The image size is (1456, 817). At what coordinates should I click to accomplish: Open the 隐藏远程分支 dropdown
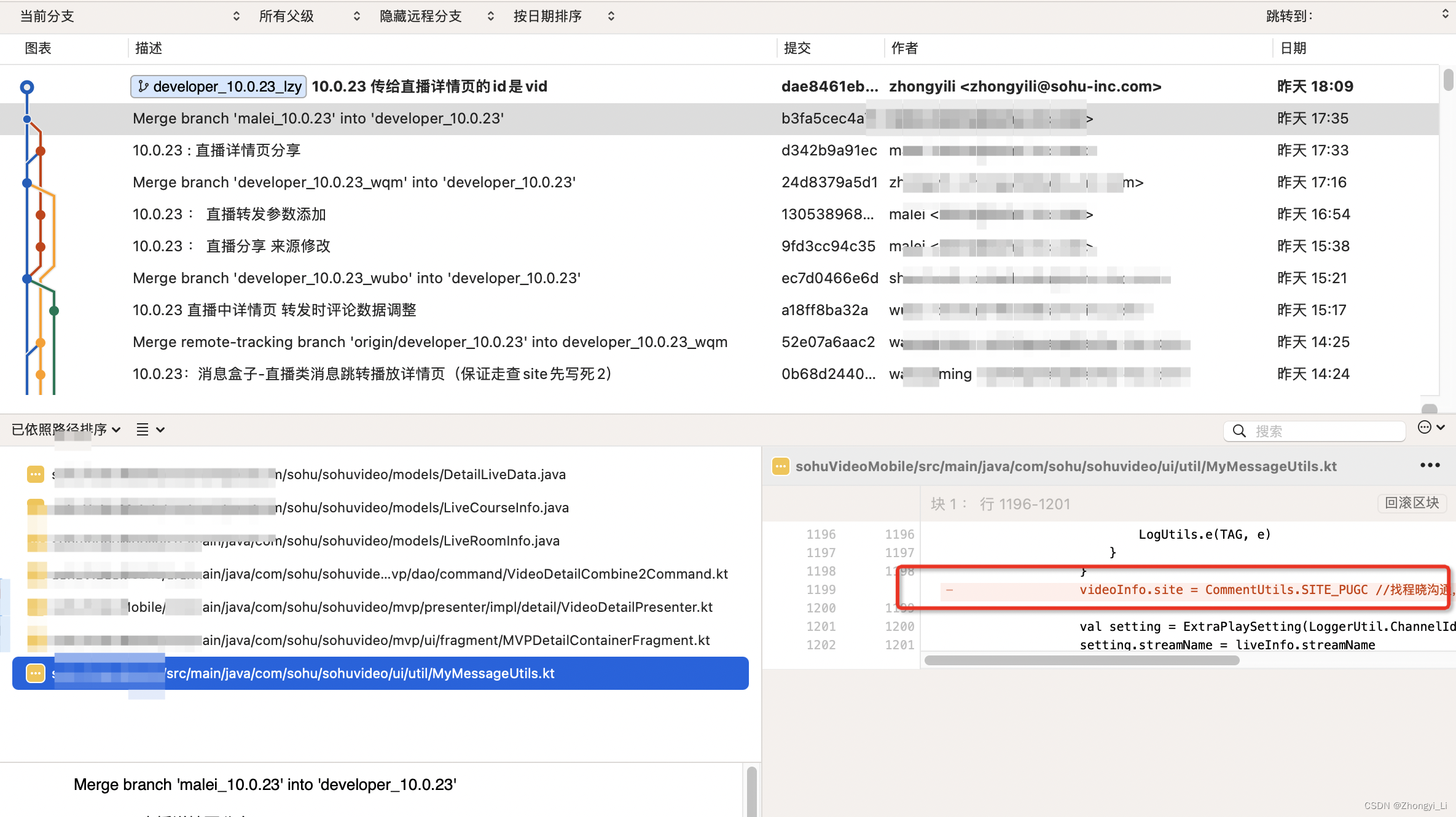coord(436,17)
